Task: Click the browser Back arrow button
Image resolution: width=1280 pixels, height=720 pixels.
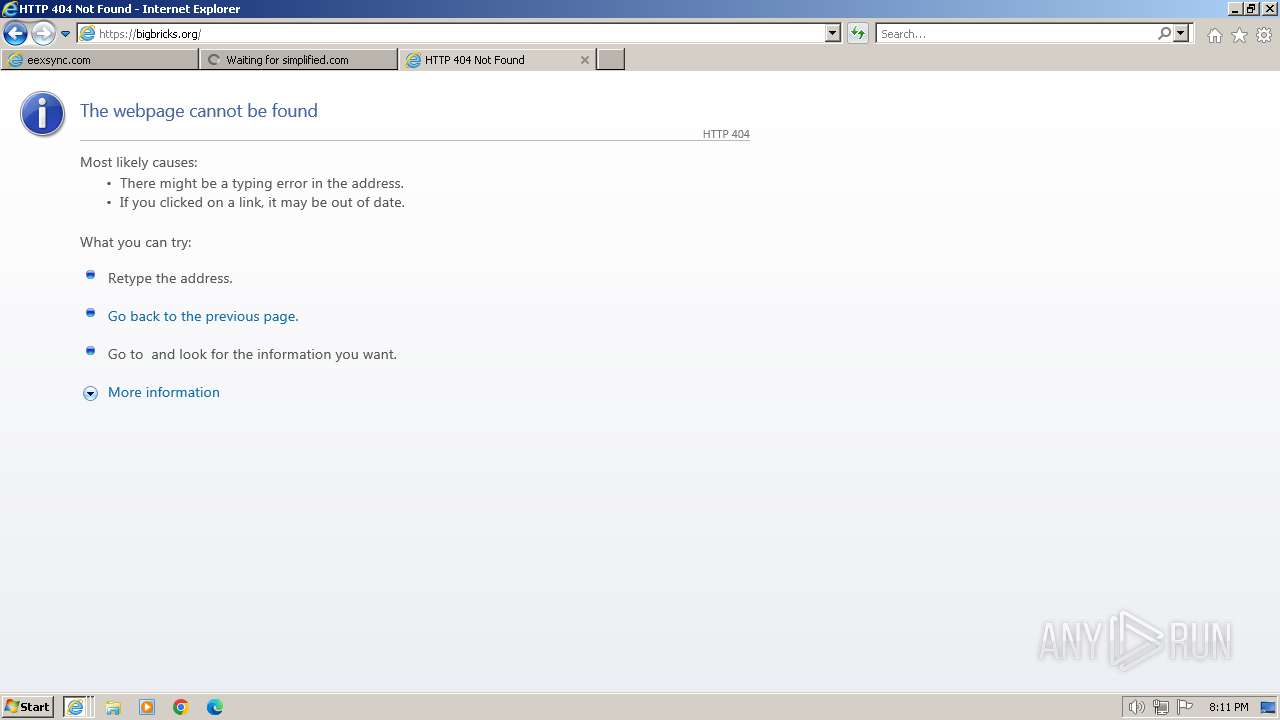Action: (x=15, y=33)
